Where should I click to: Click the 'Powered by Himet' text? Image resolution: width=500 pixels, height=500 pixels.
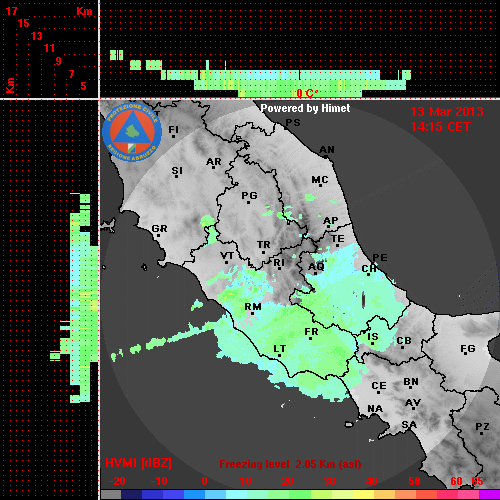[305, 108]
